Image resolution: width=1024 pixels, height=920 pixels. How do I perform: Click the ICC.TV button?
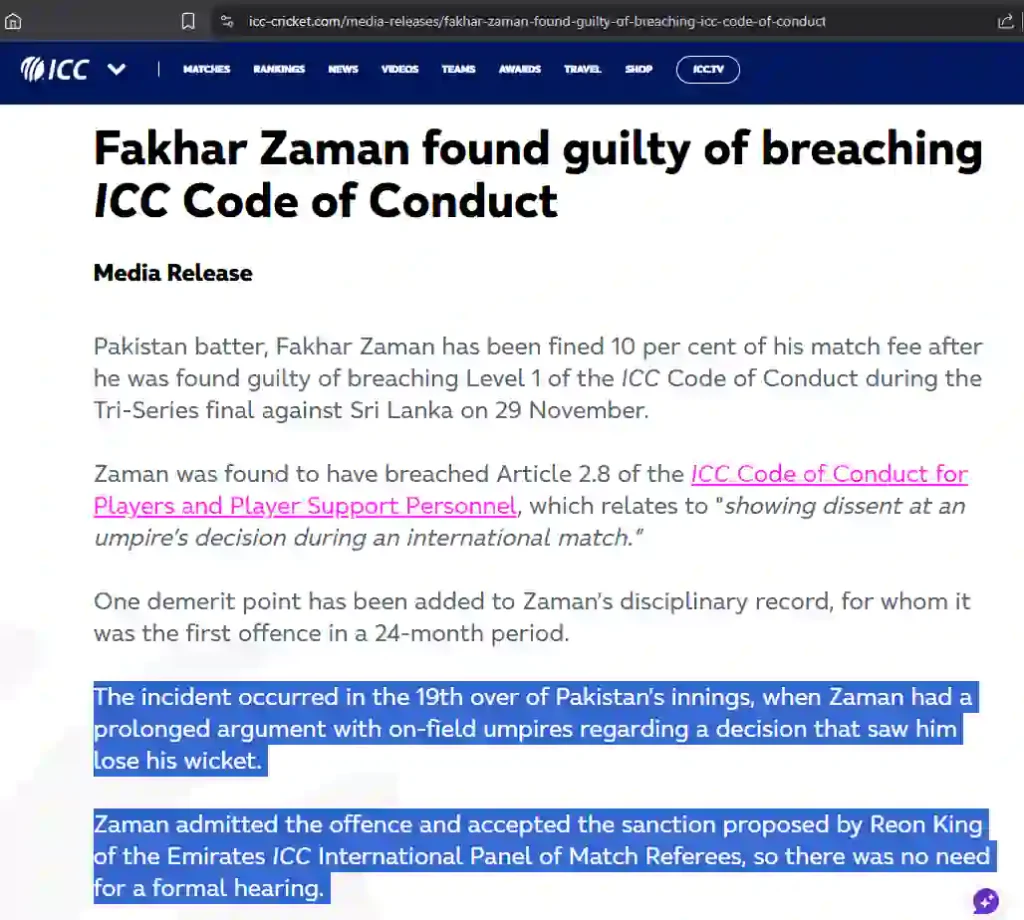coord(708,69)
